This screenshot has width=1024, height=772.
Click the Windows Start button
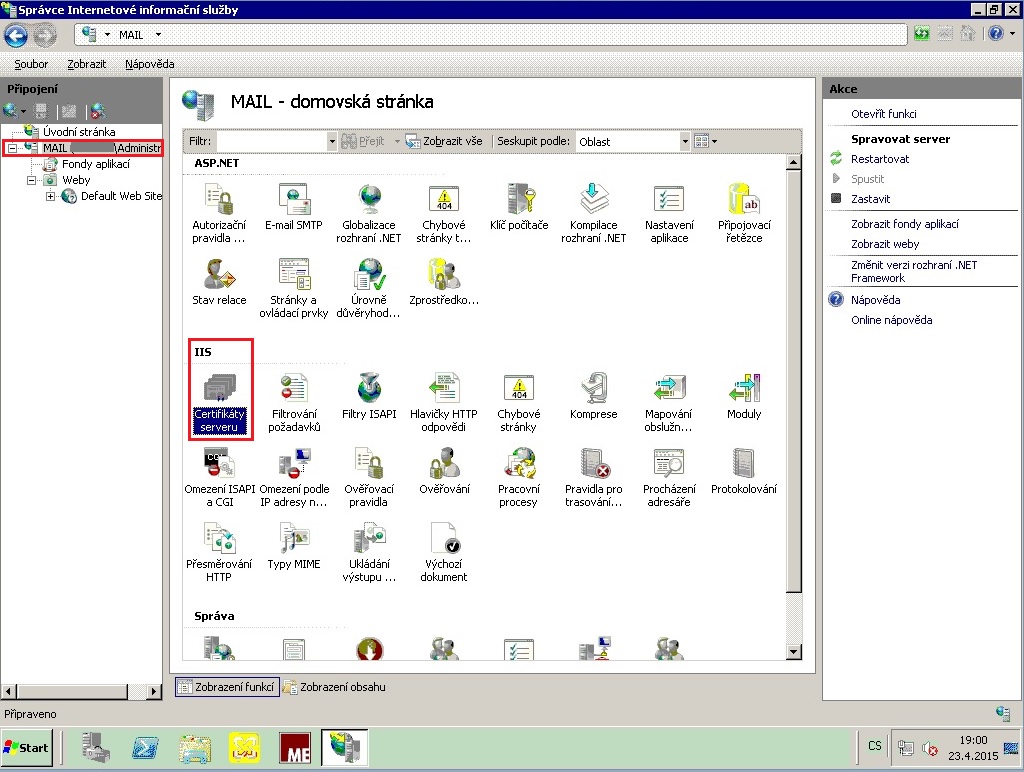[x=27, y=747]
